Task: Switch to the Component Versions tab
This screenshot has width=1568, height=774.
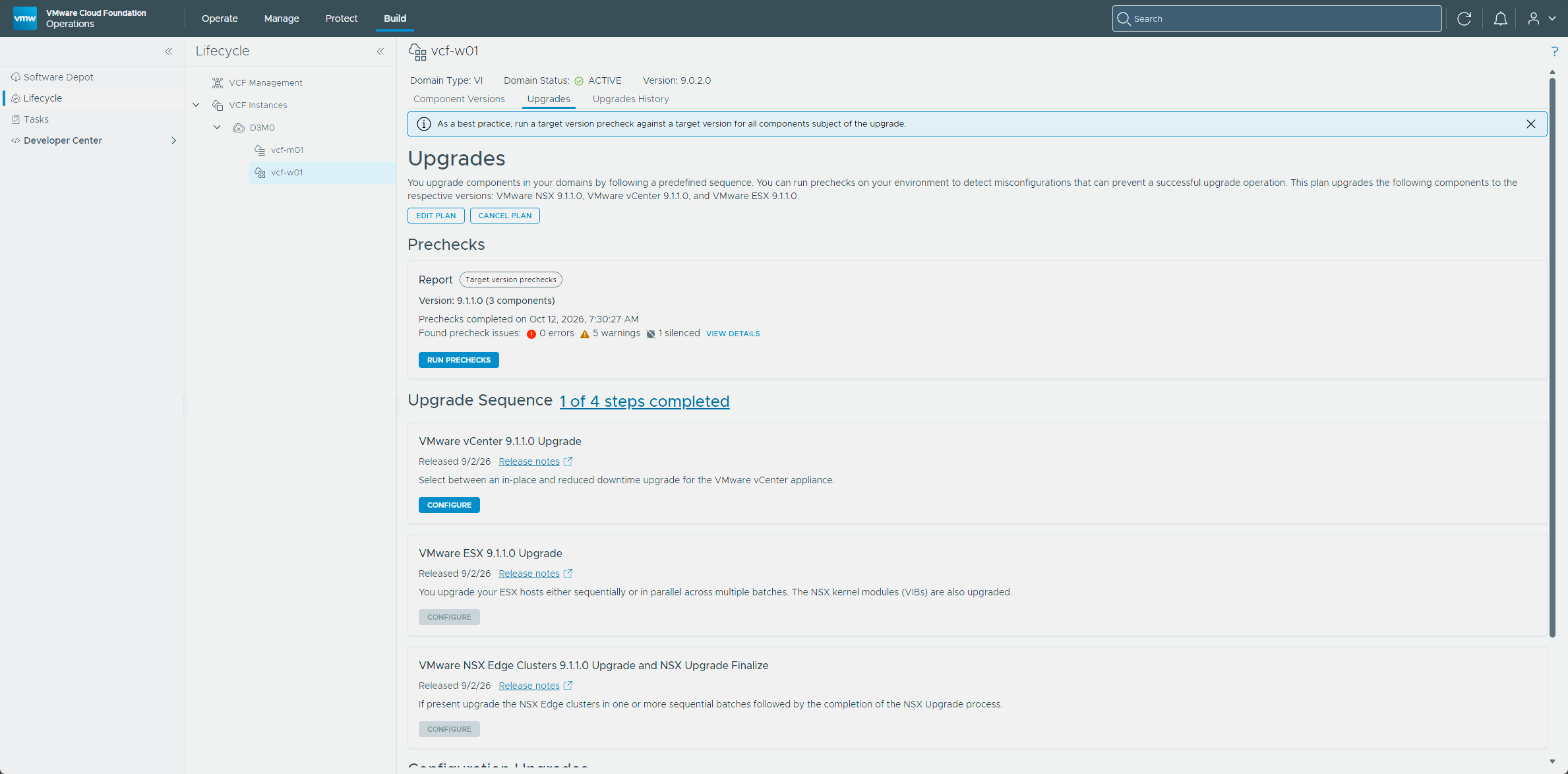Action: click(x=459, y=99)
